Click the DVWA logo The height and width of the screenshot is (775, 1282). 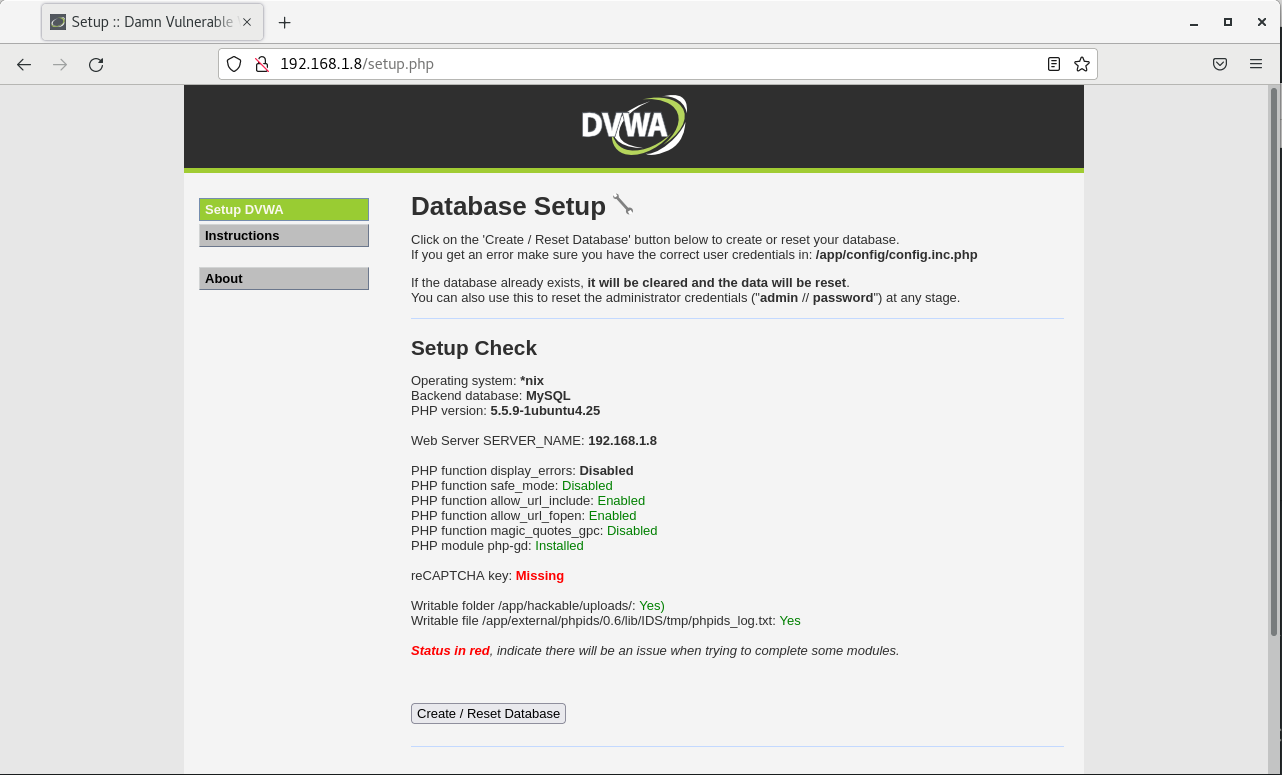633,124
